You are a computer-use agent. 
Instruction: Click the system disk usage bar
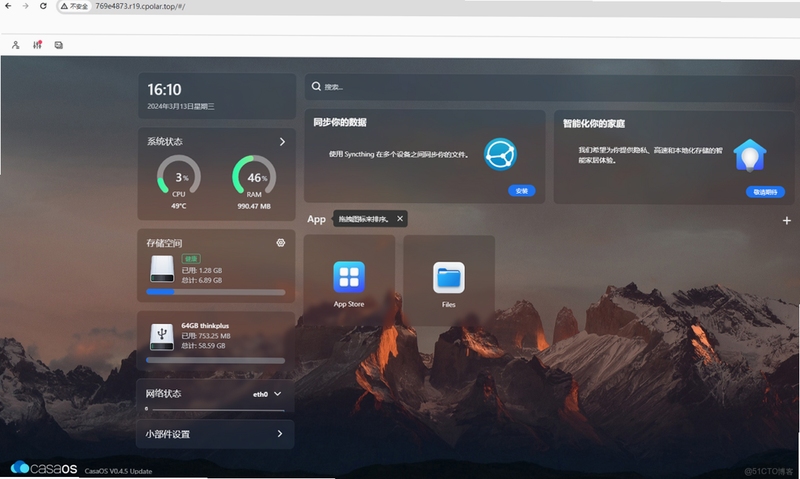216,292
